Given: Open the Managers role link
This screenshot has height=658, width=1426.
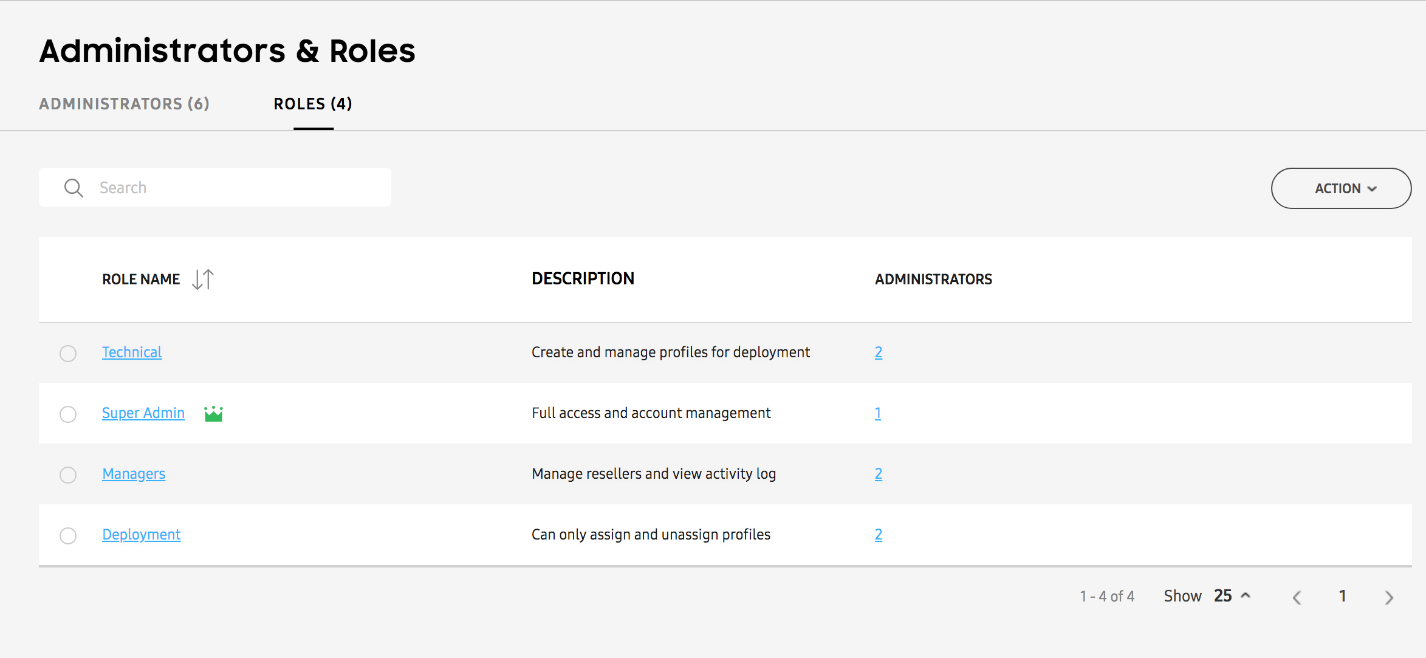Looking at the screenshot, I should [x=134, y=474].
